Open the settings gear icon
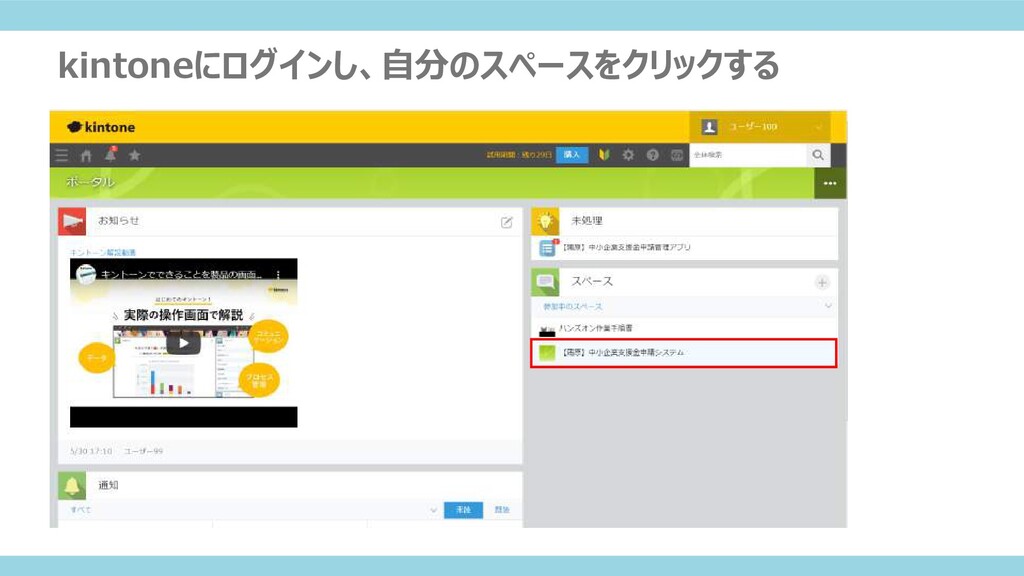This screenshot has height=576, width=1024. coord(628,155)
